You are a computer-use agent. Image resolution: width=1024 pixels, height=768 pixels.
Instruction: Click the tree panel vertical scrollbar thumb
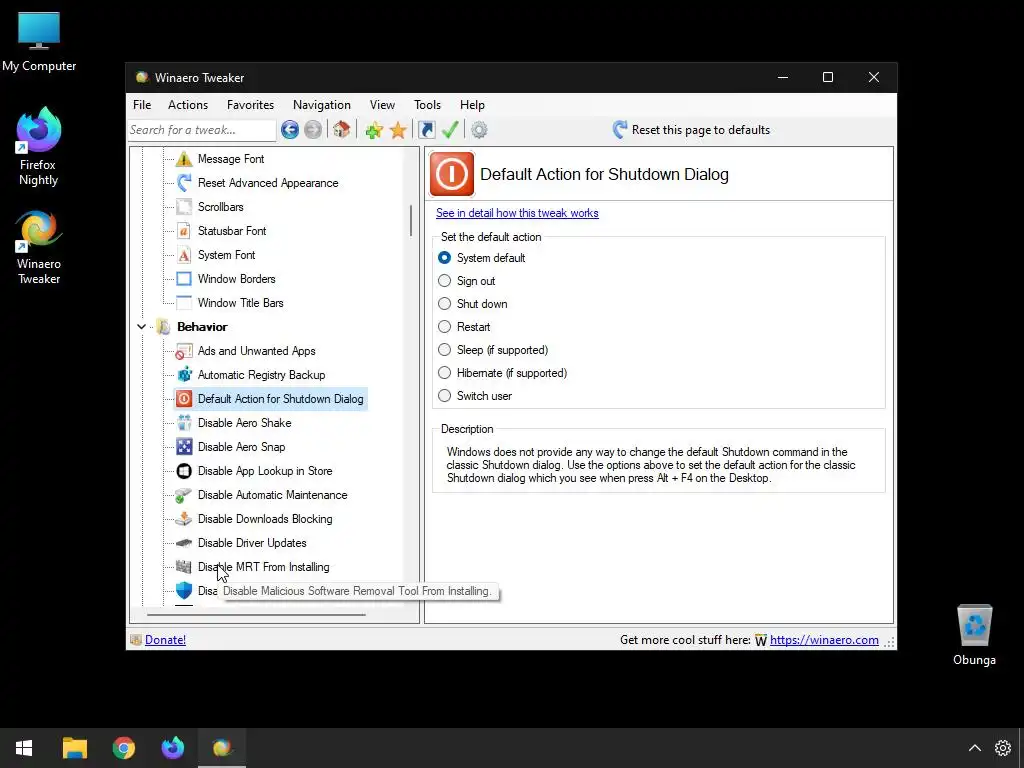[x=411, y=221]
